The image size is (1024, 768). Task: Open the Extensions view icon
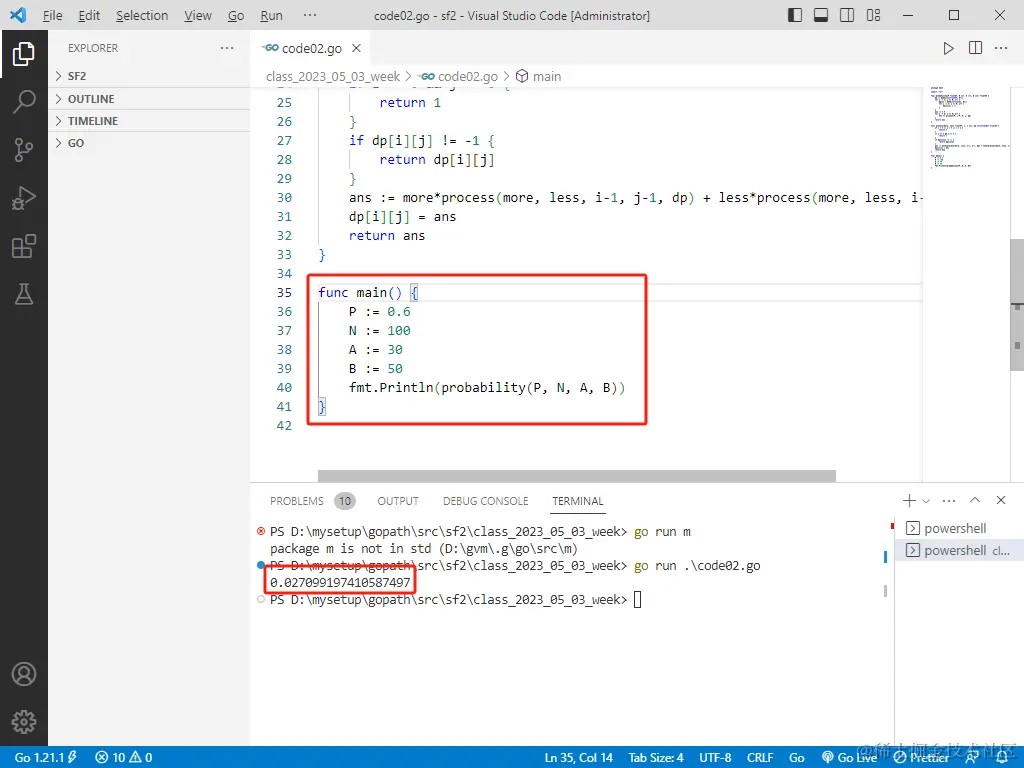coord(24,246)
